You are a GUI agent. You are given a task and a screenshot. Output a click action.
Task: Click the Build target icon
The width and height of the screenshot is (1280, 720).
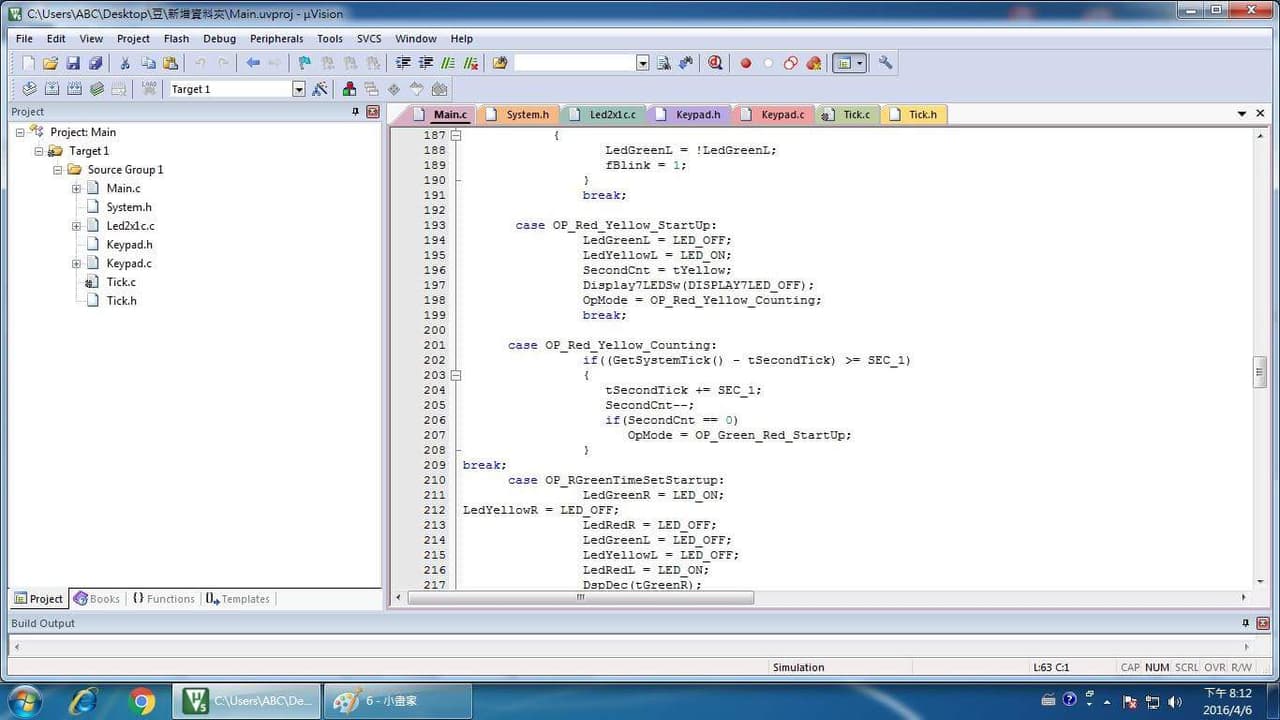pyautogui.click(x=52, y=89)
